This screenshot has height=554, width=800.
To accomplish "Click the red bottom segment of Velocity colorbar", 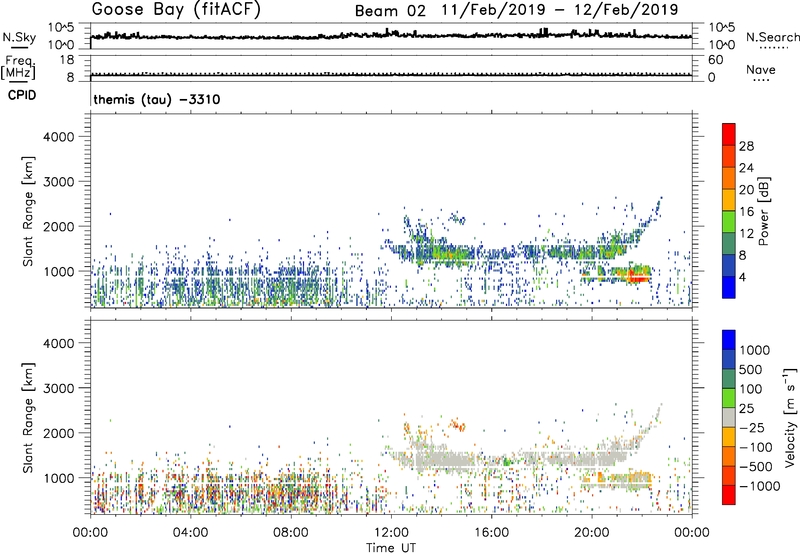I will pos(729,495).
